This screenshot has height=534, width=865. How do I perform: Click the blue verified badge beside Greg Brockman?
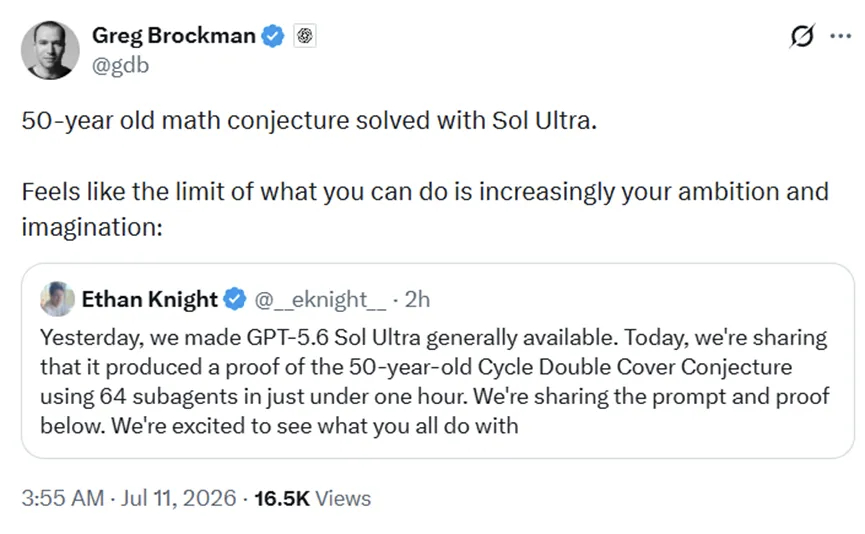pos(273,36)
